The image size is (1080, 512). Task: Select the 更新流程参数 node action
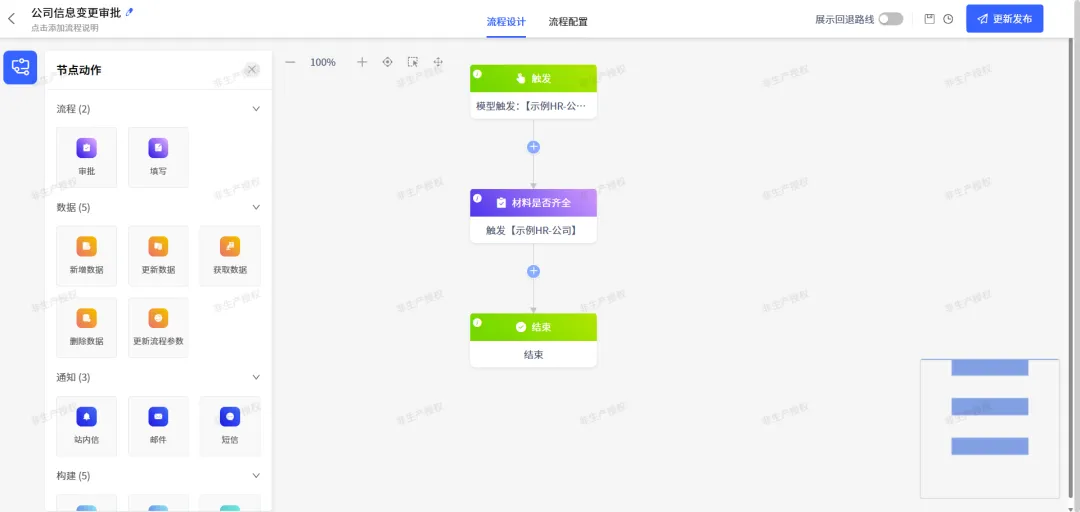(x=158, y=327)
